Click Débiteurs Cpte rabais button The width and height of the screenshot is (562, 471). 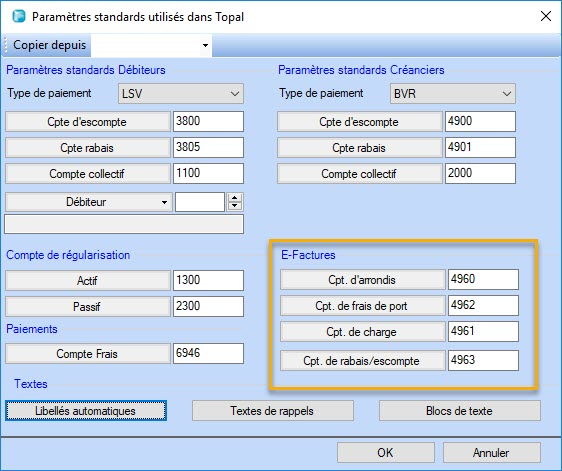click(87, 148)
